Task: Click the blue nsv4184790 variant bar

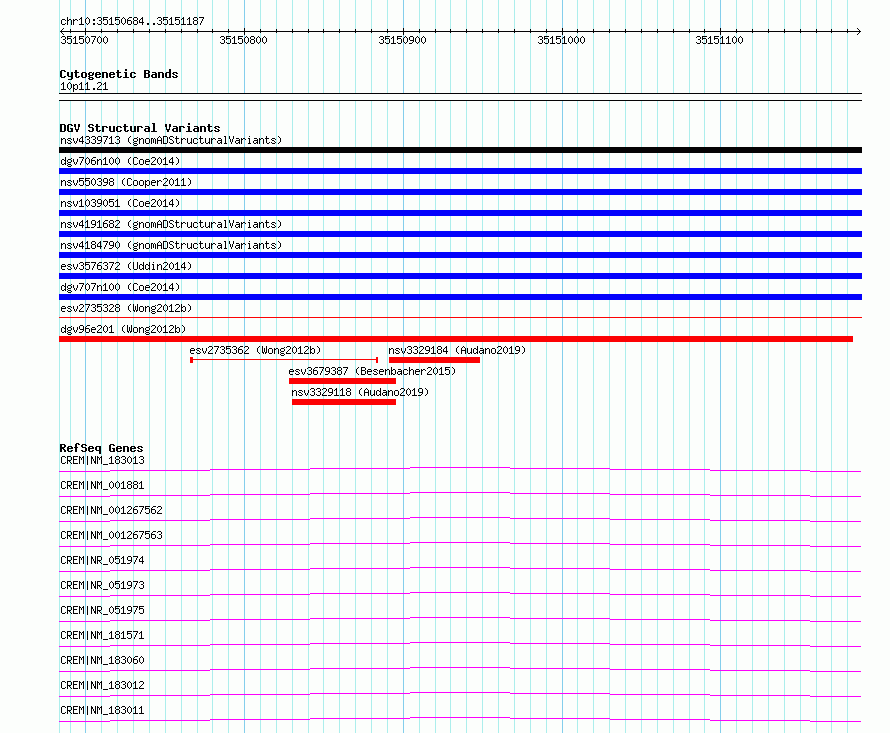Action: click(x=460, y=255)
